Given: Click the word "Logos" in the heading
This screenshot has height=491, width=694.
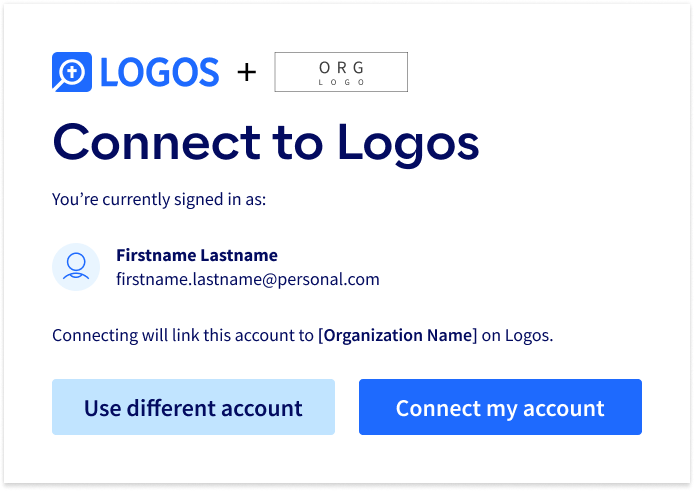Looking at the screenshot, I should pos(408,145).
